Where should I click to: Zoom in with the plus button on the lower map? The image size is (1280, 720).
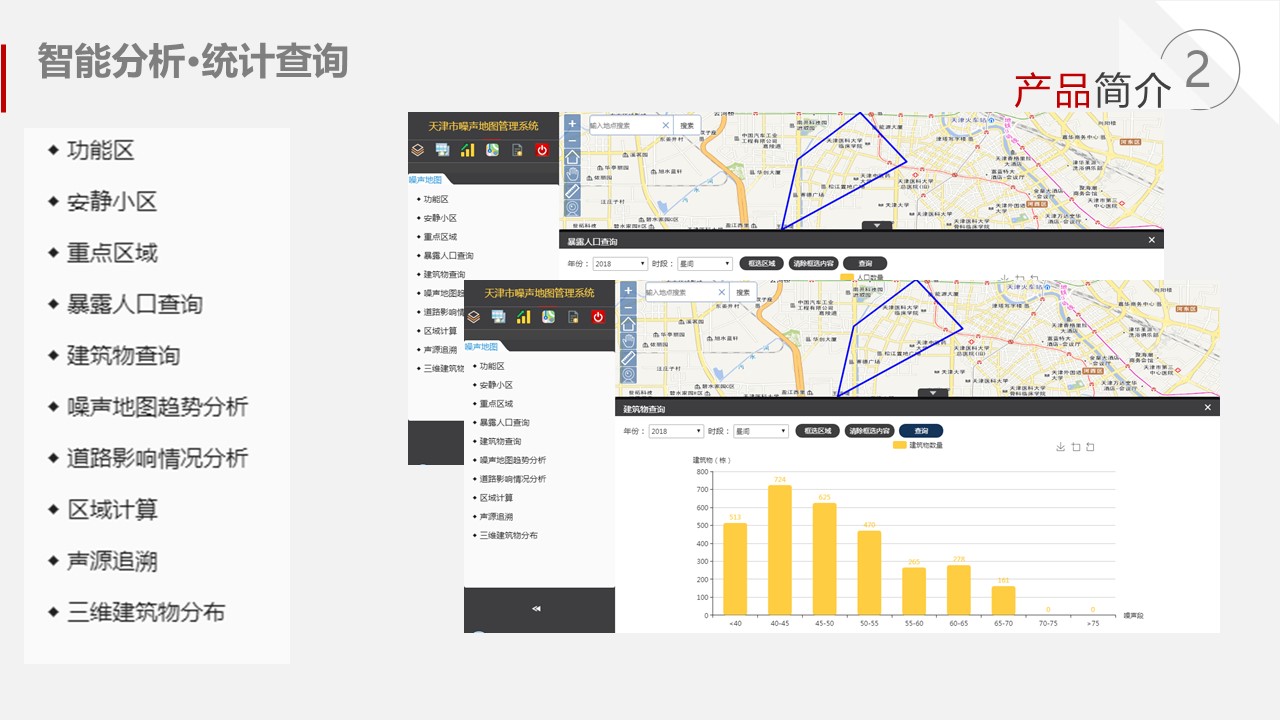pos(628,291)
